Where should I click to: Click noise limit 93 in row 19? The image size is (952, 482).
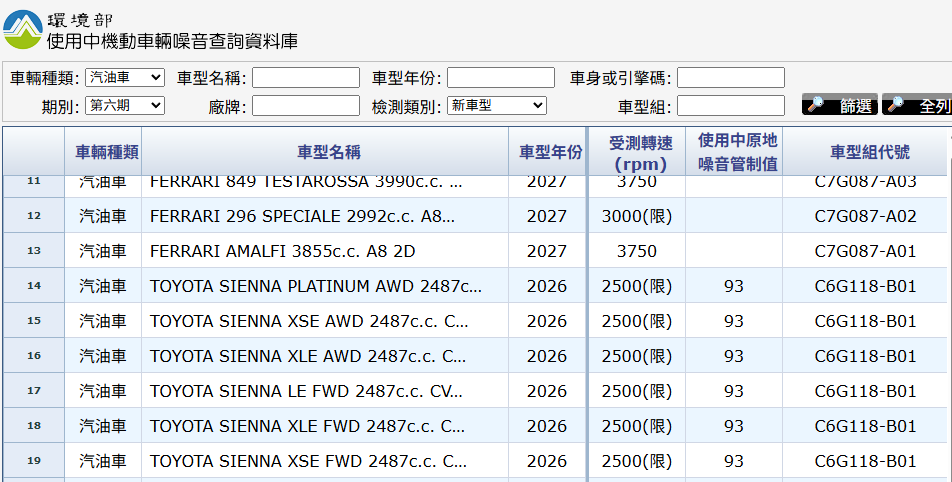coord(733,461)
